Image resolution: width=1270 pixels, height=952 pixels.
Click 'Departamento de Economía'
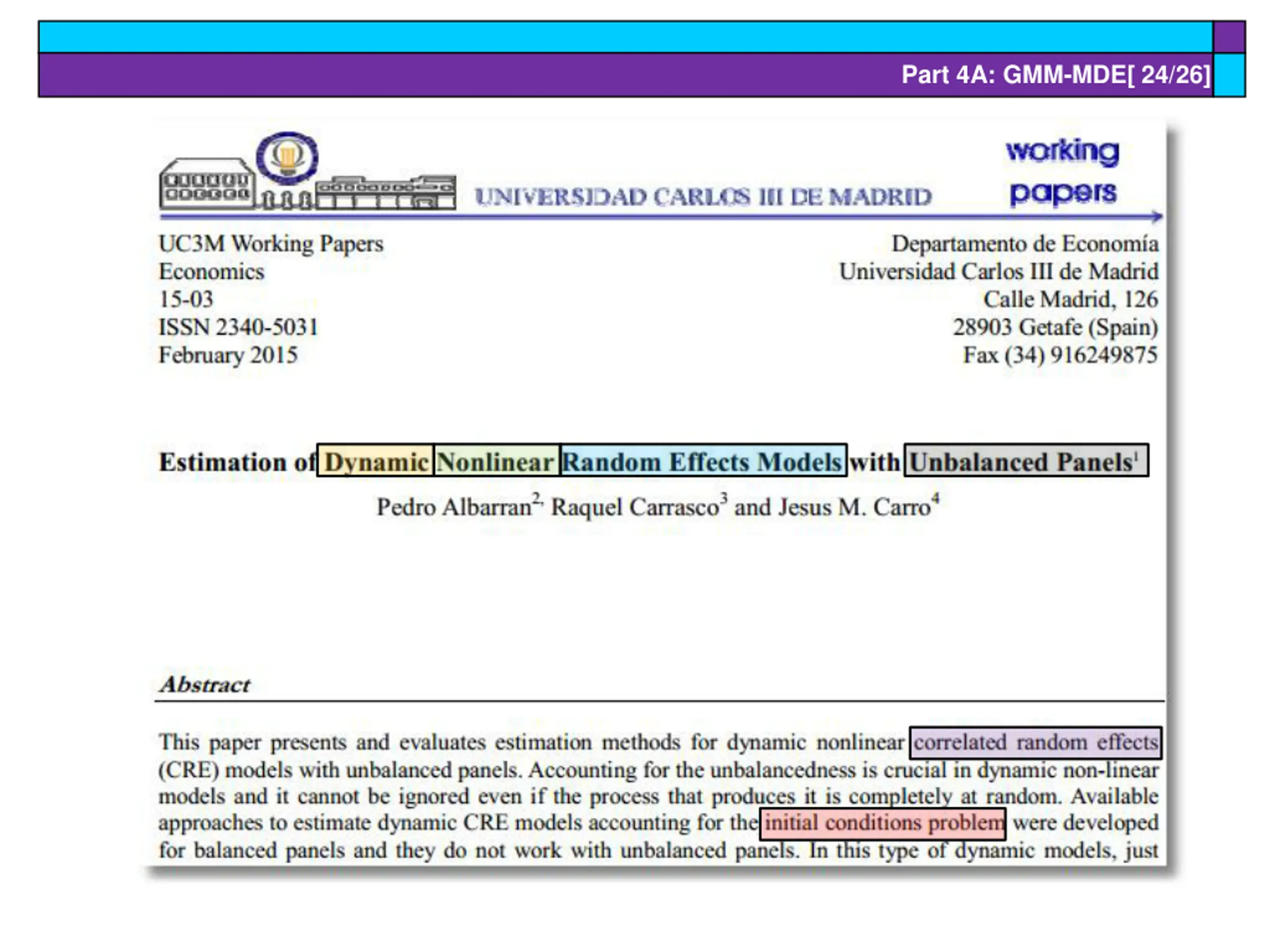[1025, 244]
